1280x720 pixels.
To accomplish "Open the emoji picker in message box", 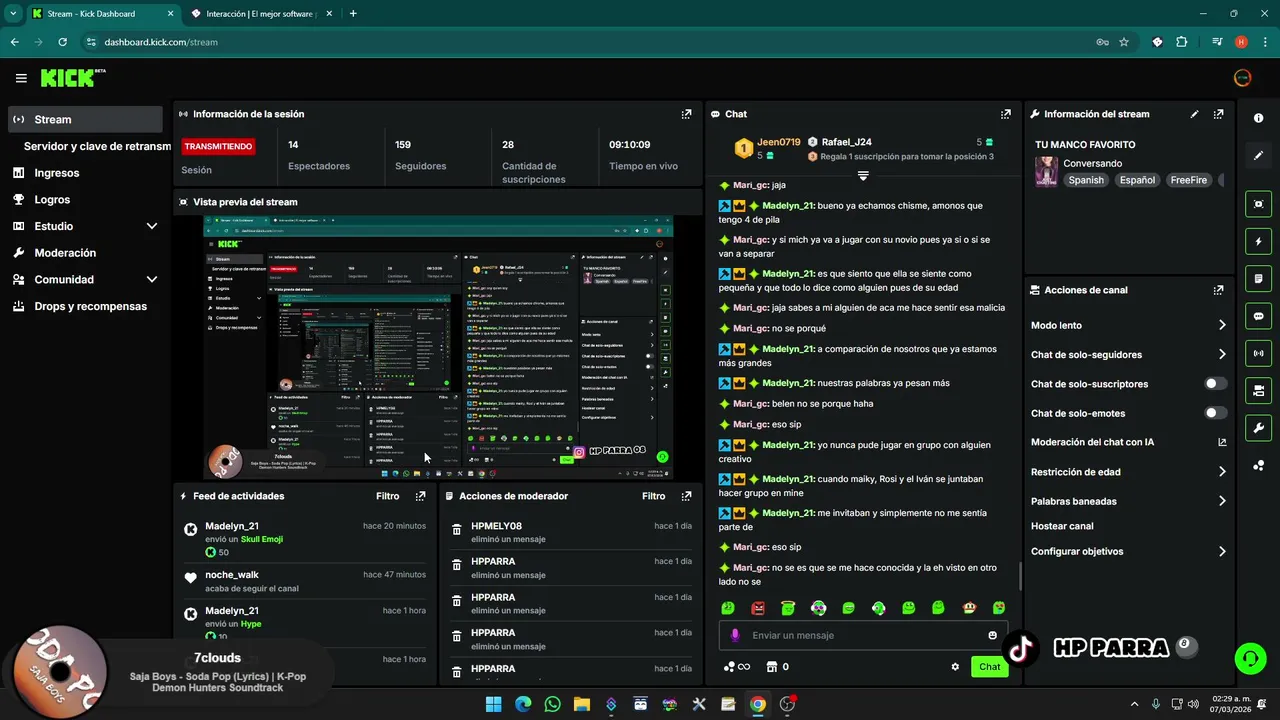I will [992, 635].
